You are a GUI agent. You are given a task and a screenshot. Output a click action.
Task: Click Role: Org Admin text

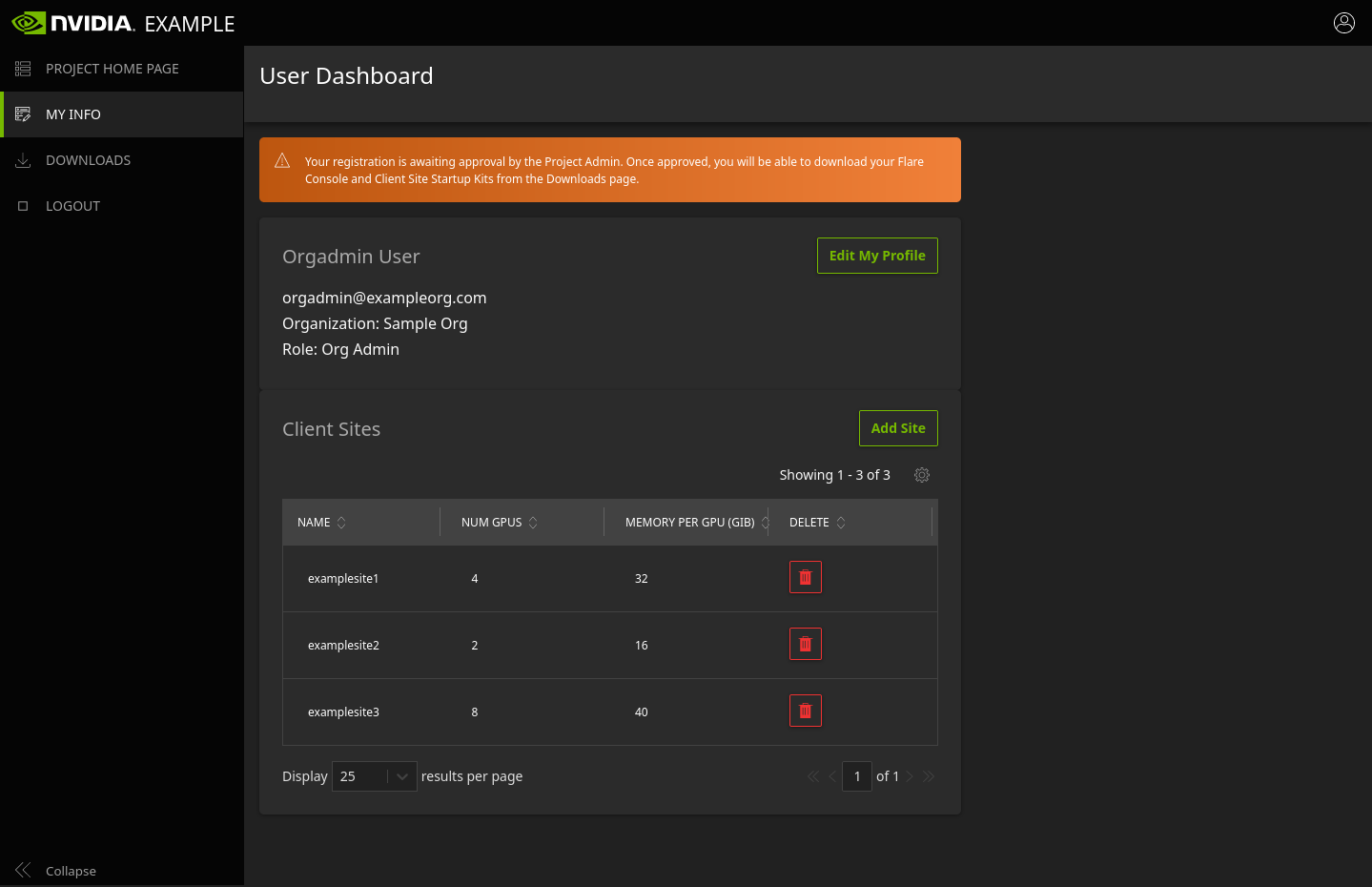click(340, 349)
